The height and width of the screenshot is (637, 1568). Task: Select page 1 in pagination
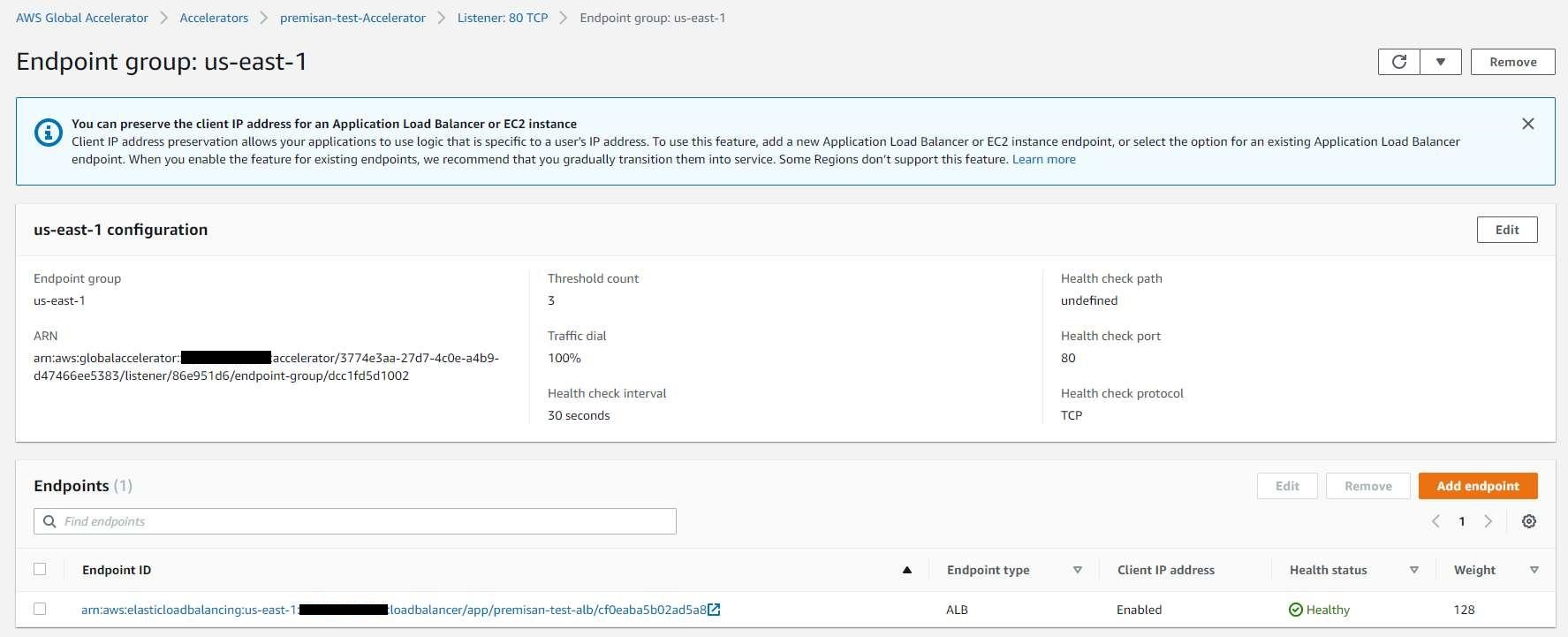click(x=1462, y=521)
